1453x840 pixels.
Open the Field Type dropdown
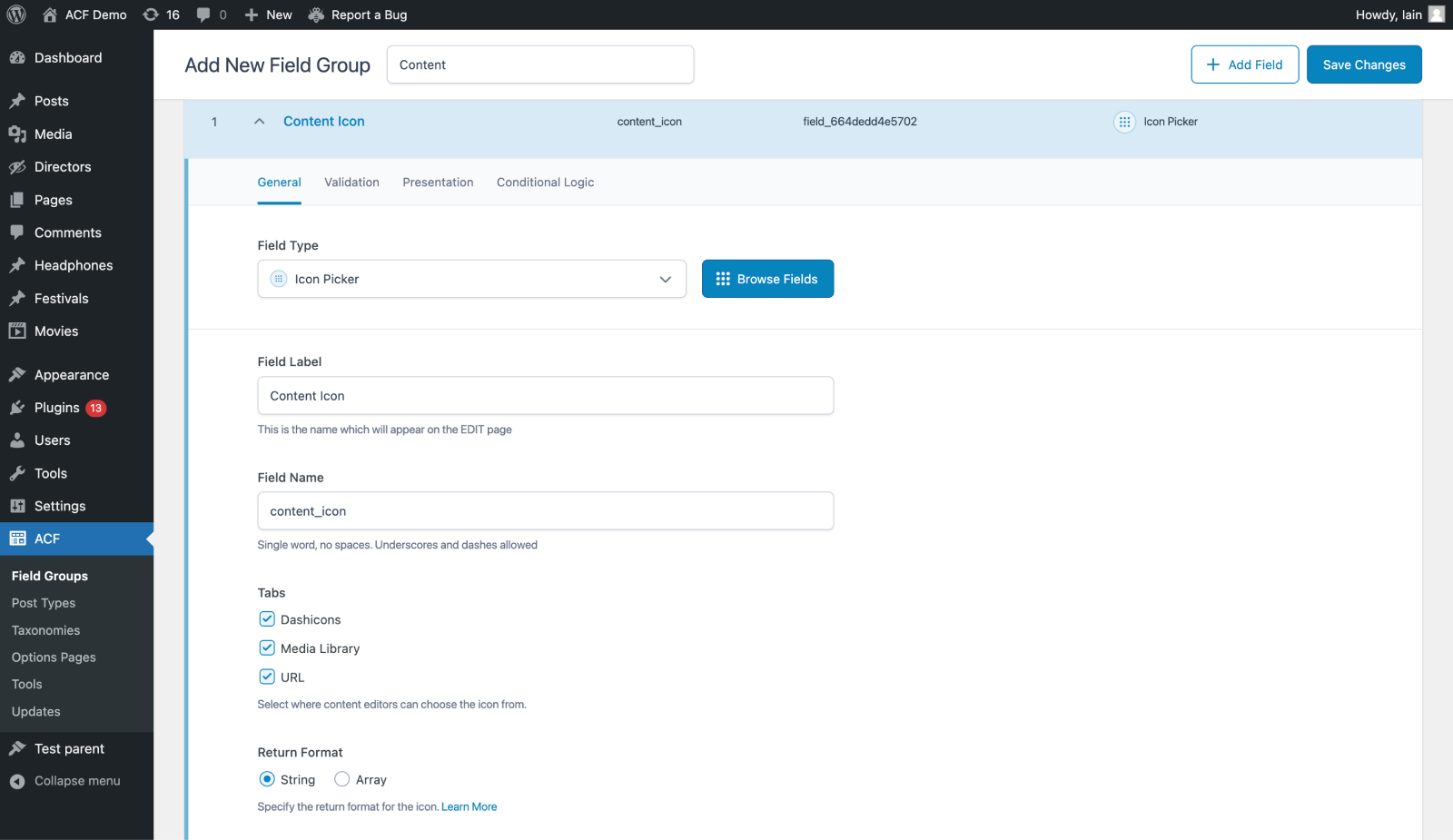pyautogui.click(x=471, y=279)
